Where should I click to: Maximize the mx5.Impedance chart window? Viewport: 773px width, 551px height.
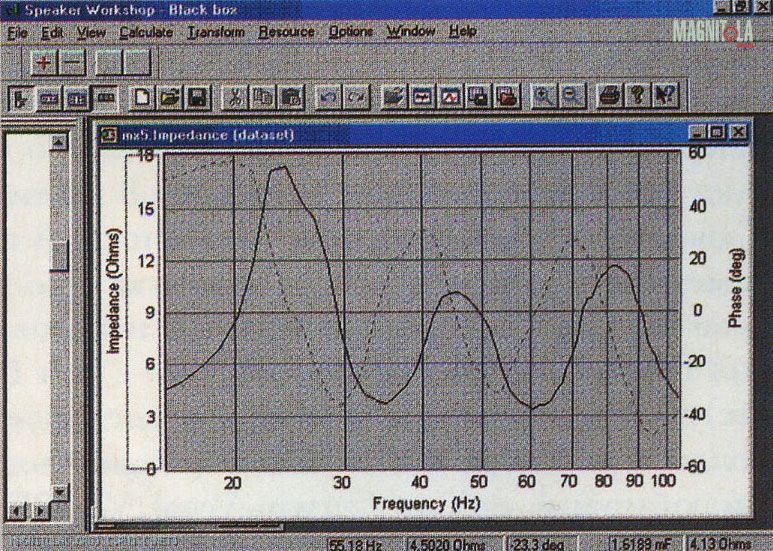[x=717, y=132]
